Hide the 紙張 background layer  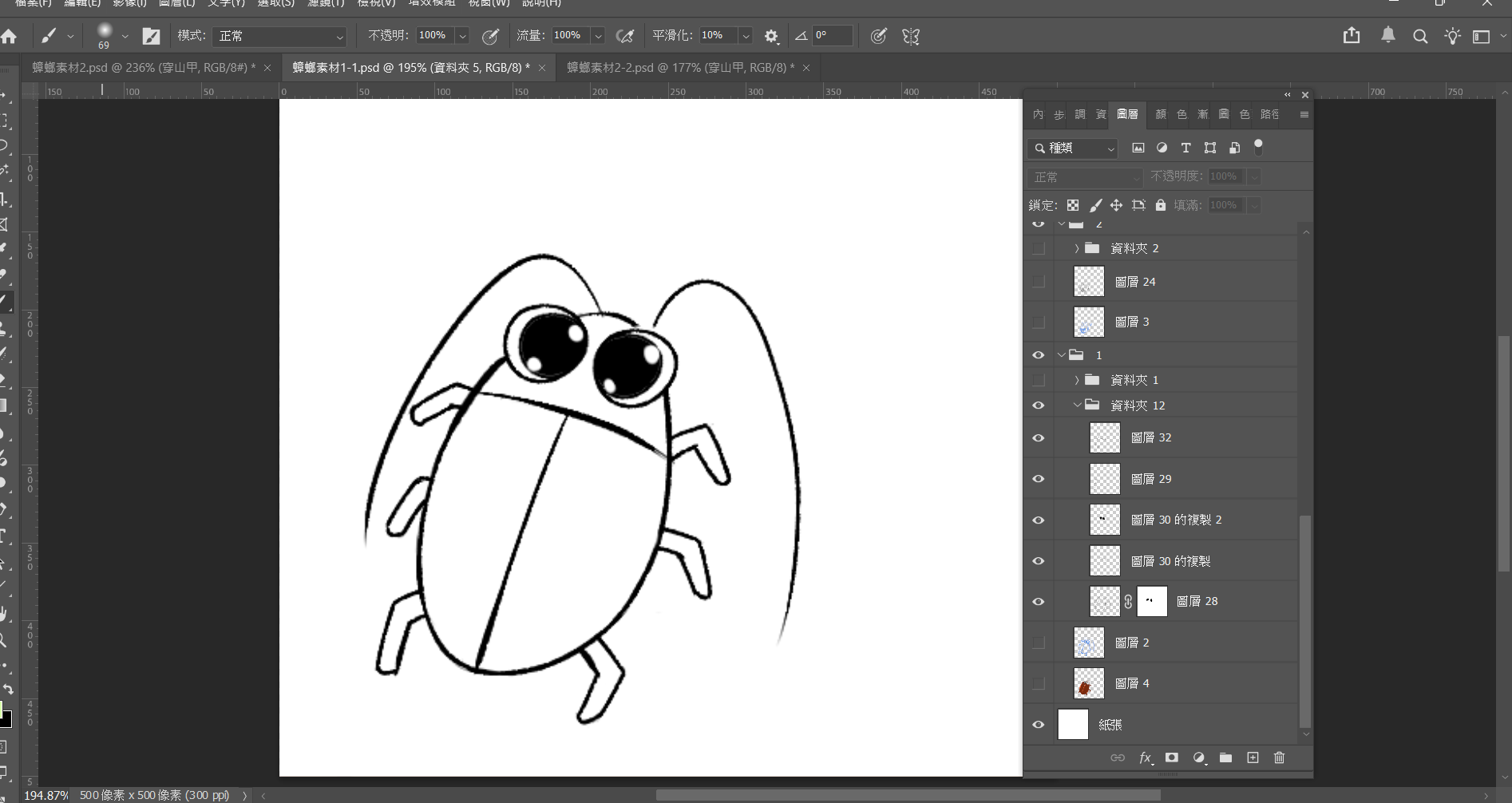pyautogui.click(x=1039, y=725)
